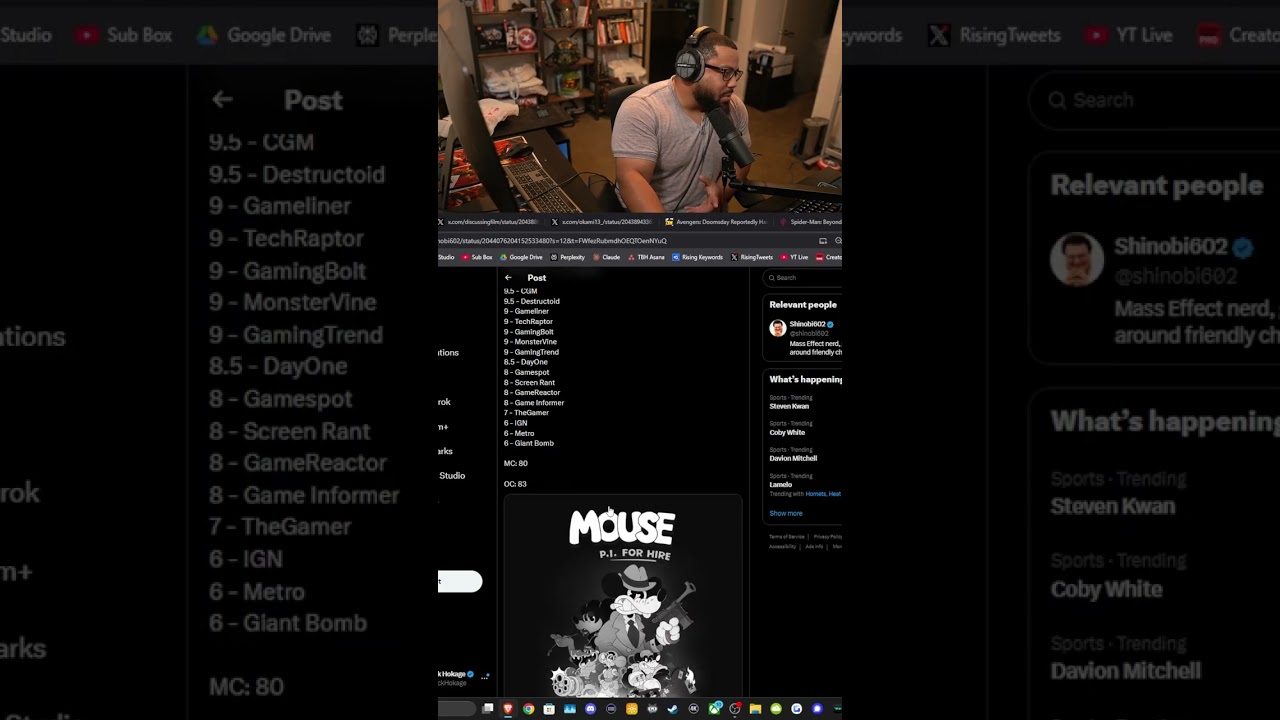Open Discord from the taskbar
1280x720 pixels.
coord(591,709)
